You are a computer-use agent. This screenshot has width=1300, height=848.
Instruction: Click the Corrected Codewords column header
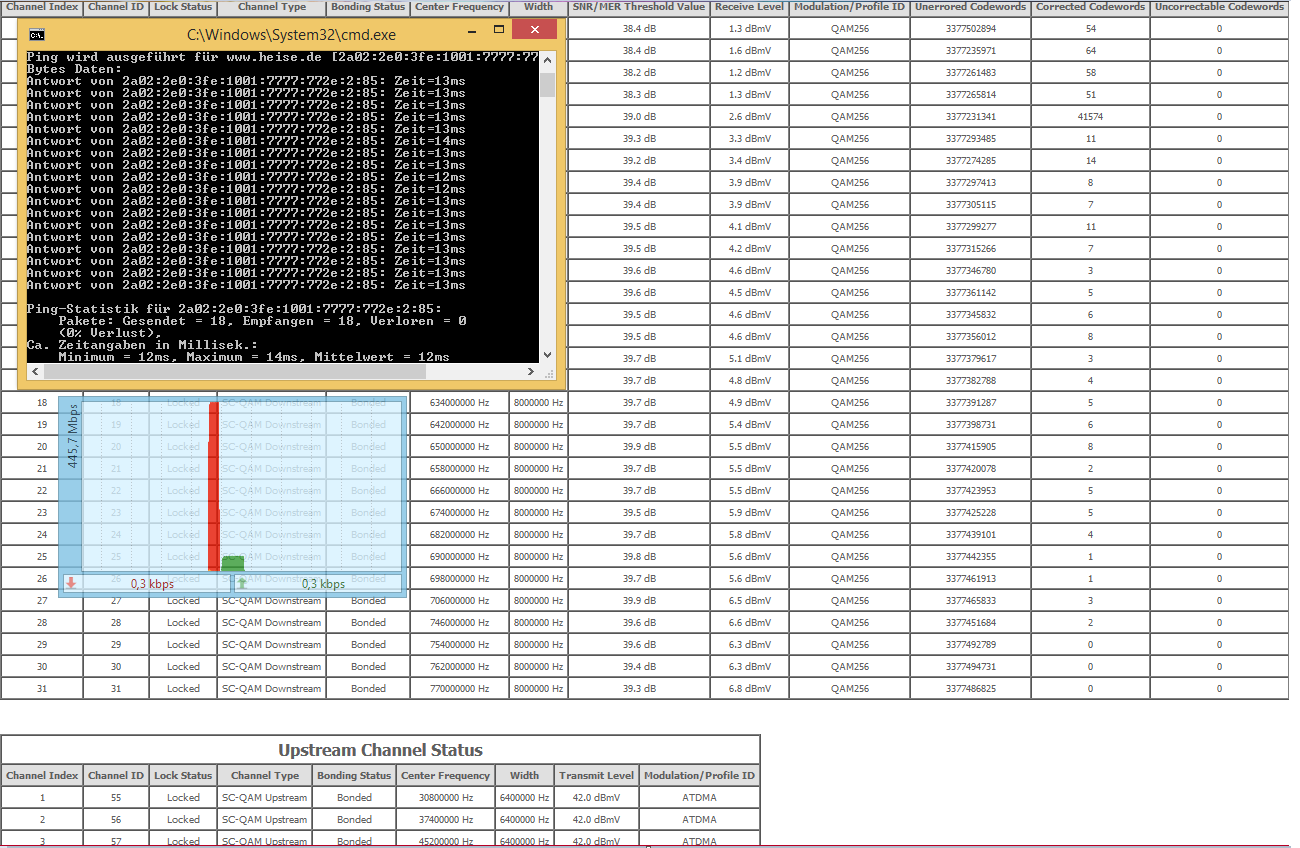1090,7
